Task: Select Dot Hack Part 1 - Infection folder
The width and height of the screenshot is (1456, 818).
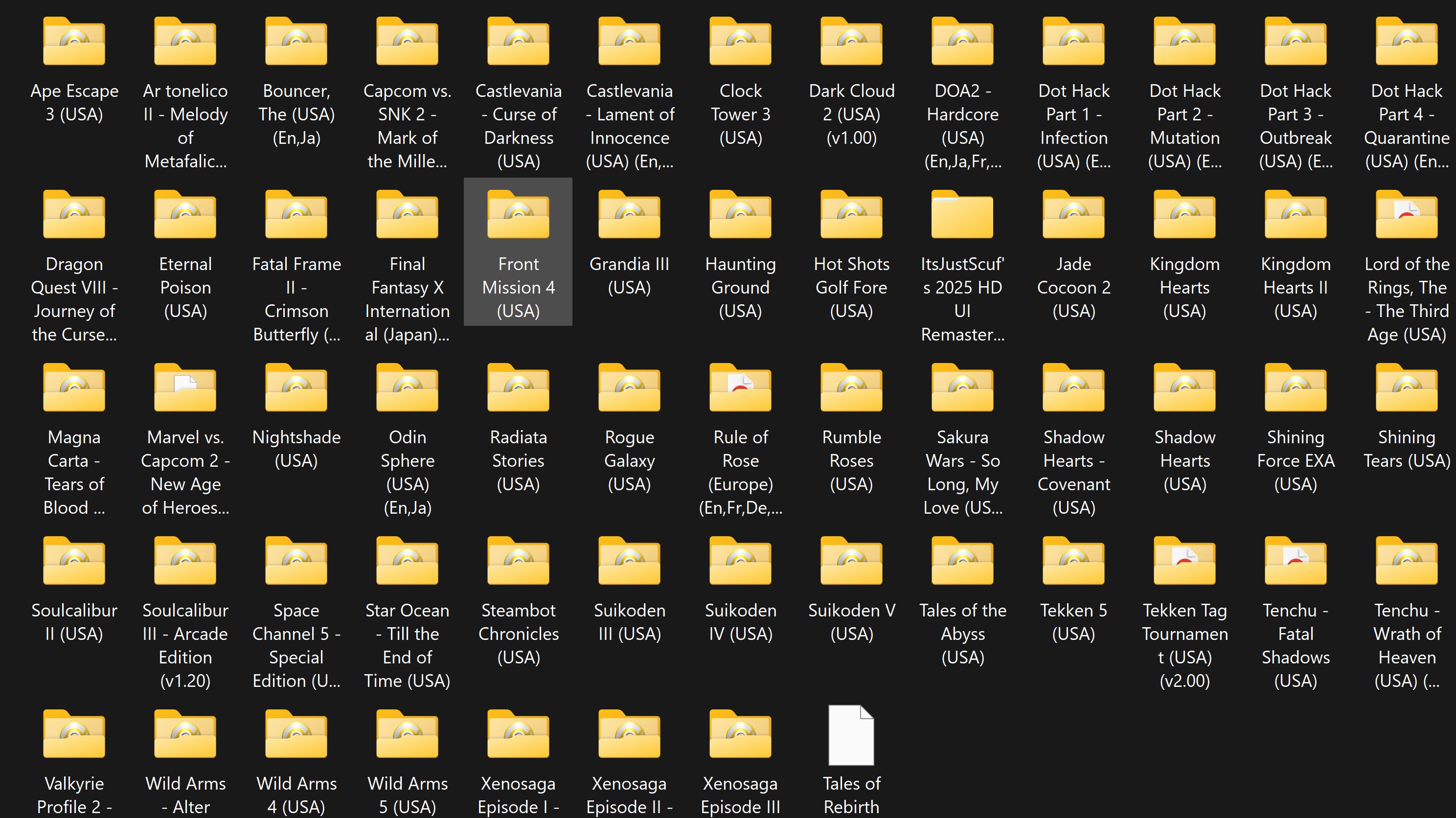Action: pos(1074,41)
